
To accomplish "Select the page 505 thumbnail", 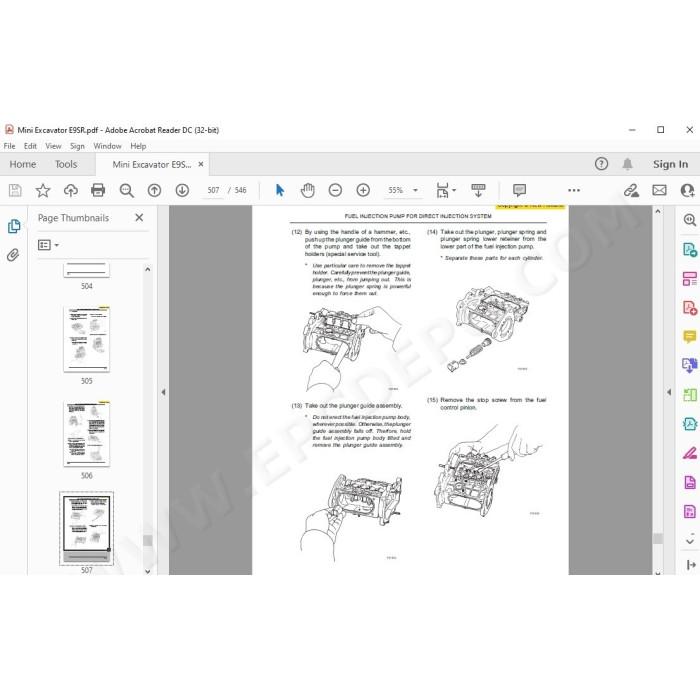I will tap(87, 339).
